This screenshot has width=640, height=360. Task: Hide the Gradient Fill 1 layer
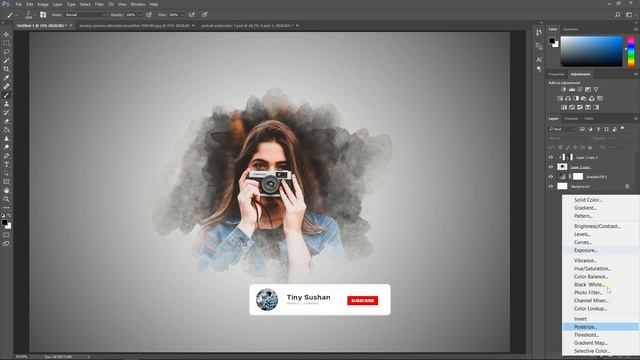coord(551,177)
